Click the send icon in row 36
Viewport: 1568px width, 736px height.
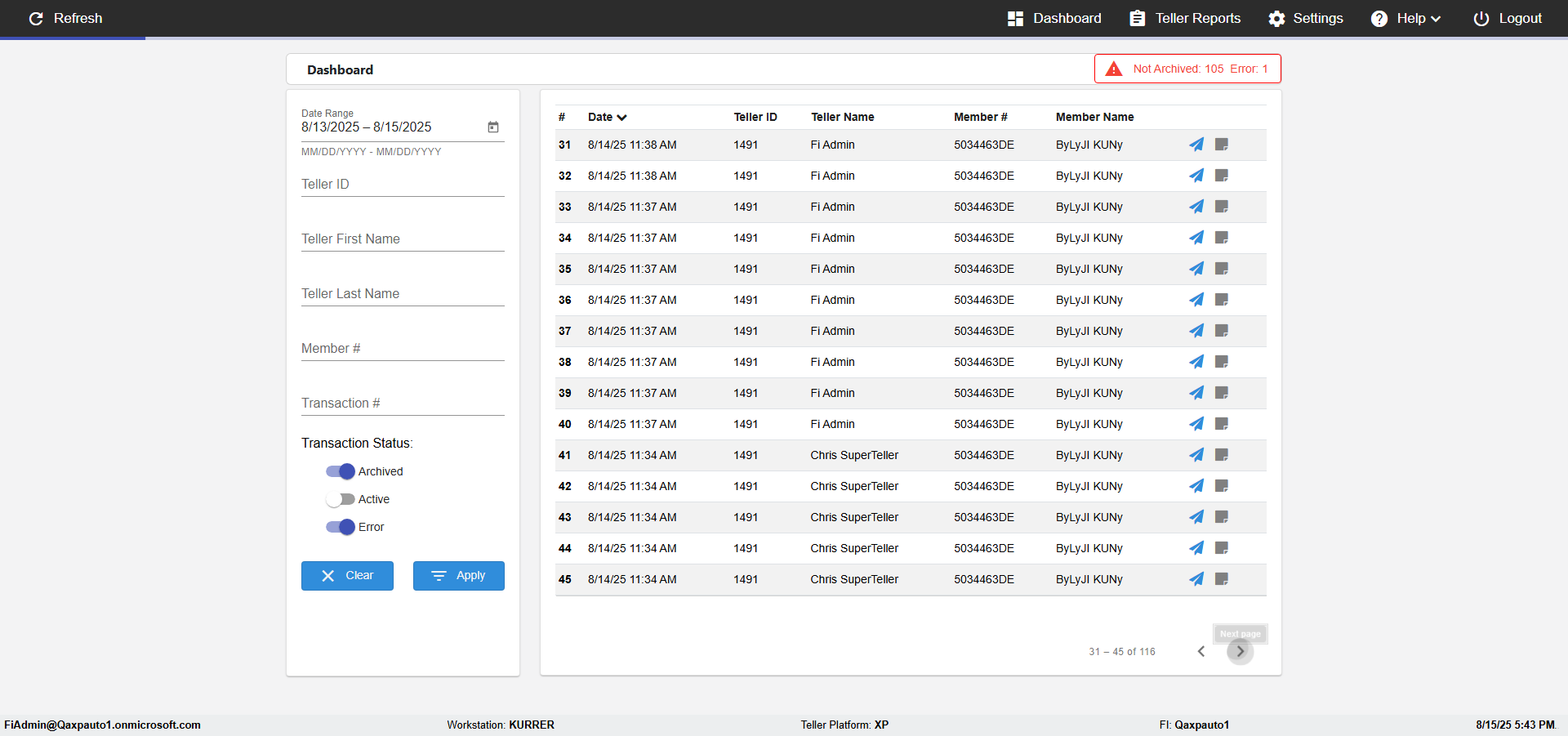point(1196,300)
